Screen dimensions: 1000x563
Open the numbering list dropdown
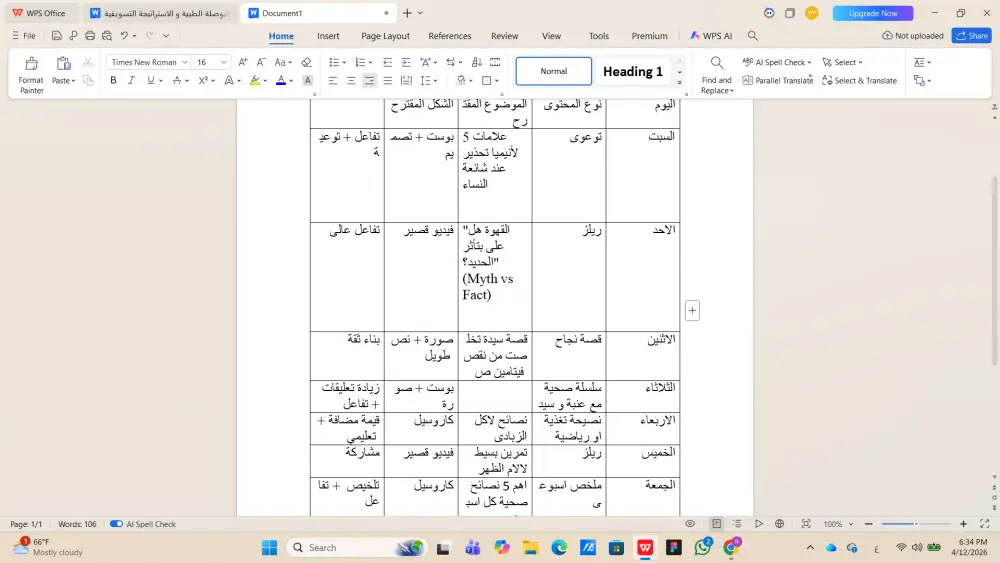370,62
